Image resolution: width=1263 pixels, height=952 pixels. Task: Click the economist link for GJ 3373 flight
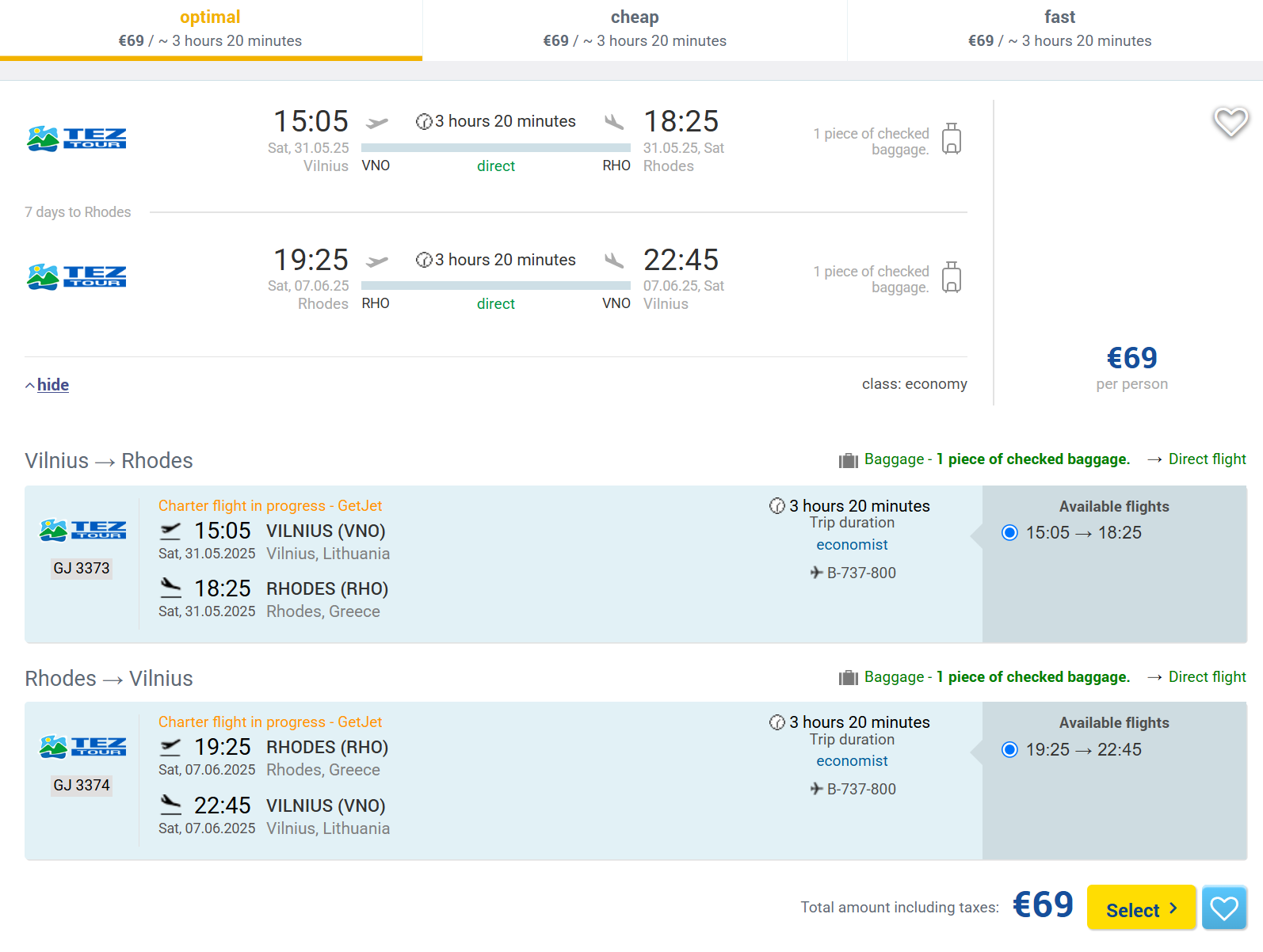852,545
